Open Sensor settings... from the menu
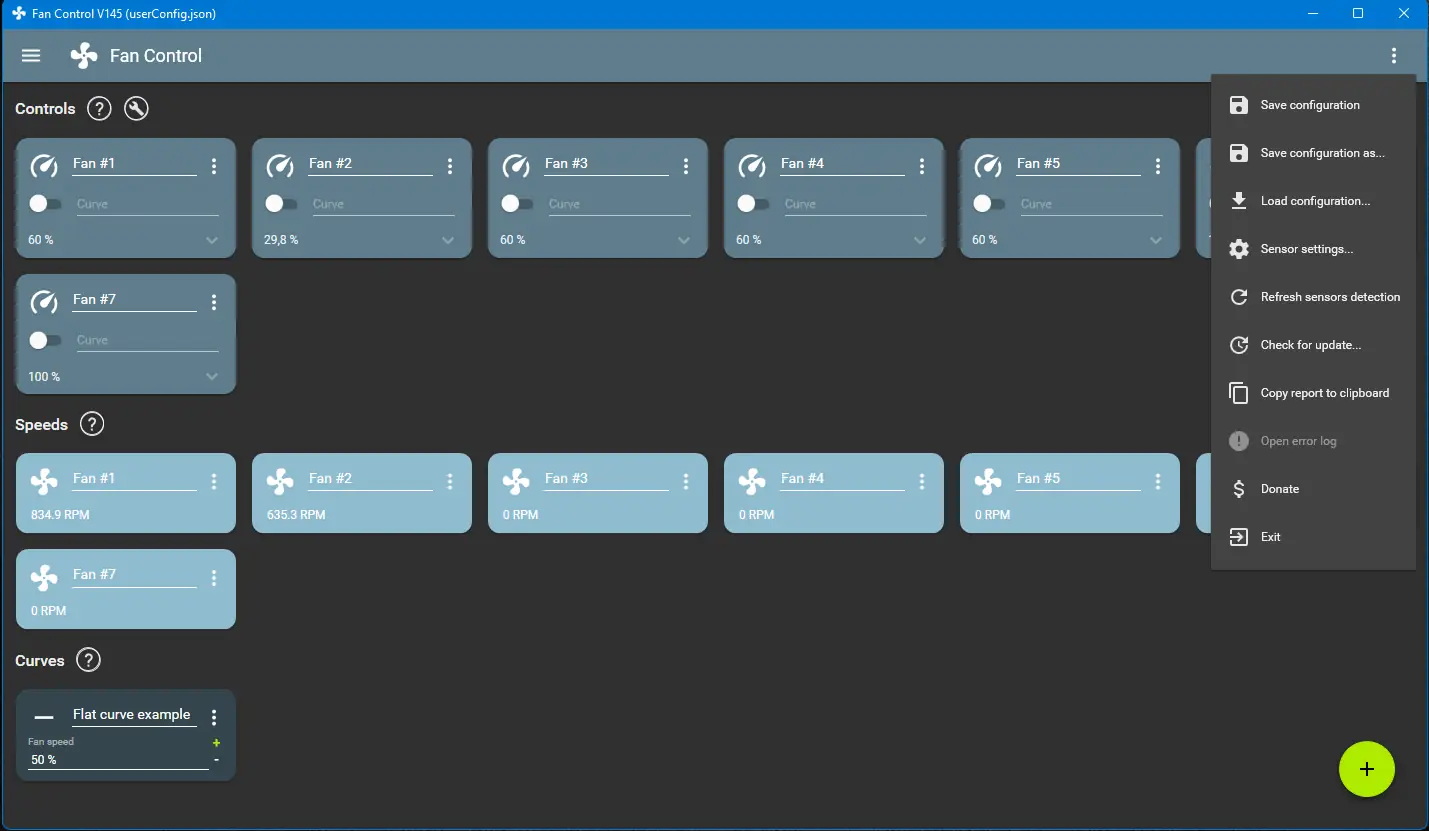This screenshot has width=1429, height=831. (1313, 249)
